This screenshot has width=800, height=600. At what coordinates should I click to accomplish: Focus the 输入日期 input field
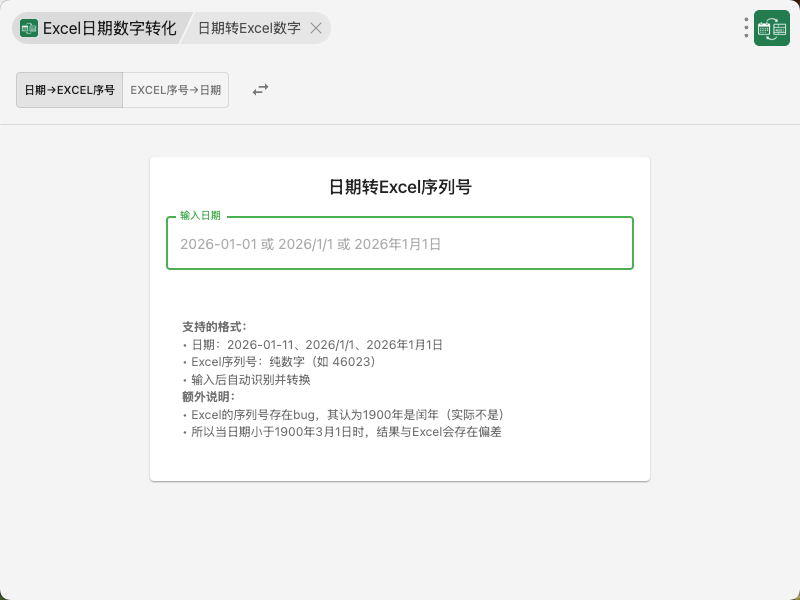click(400, 243)
